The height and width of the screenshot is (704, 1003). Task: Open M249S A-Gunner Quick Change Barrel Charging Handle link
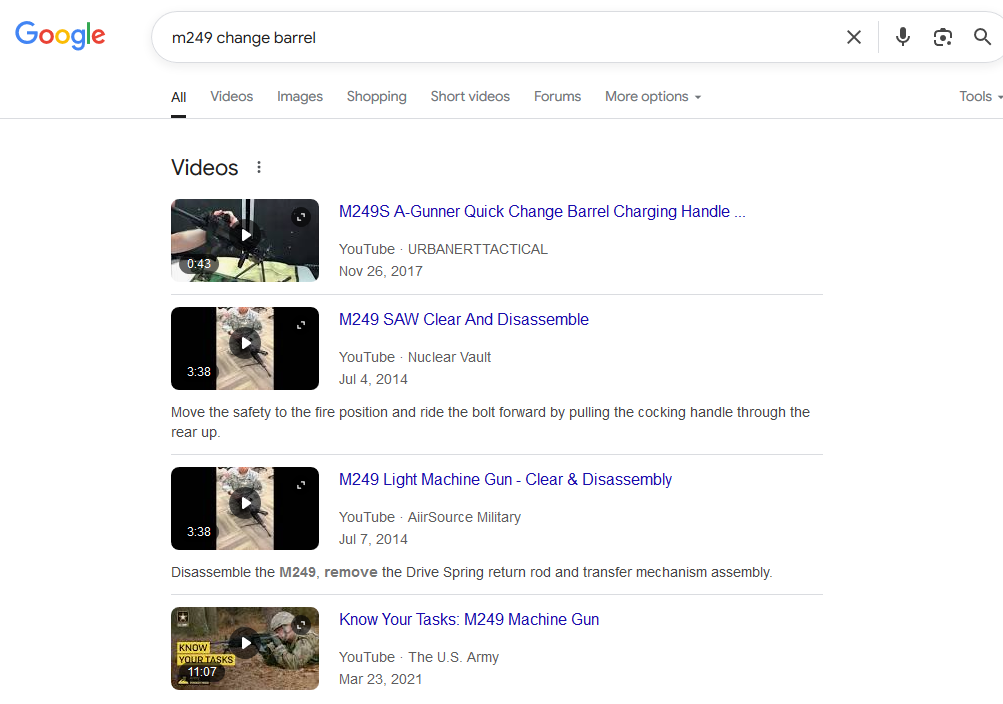point(542,212)
